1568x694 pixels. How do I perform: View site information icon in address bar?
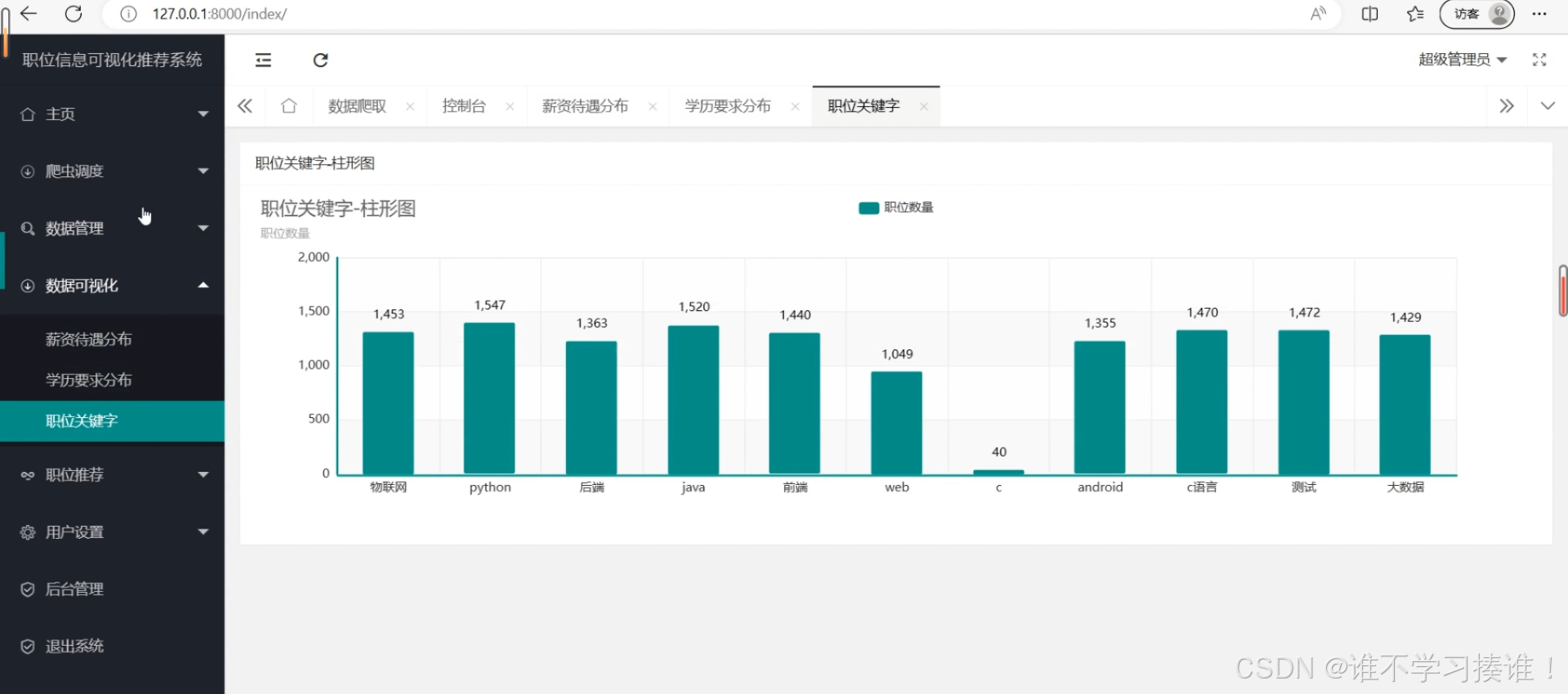[128, 14]
